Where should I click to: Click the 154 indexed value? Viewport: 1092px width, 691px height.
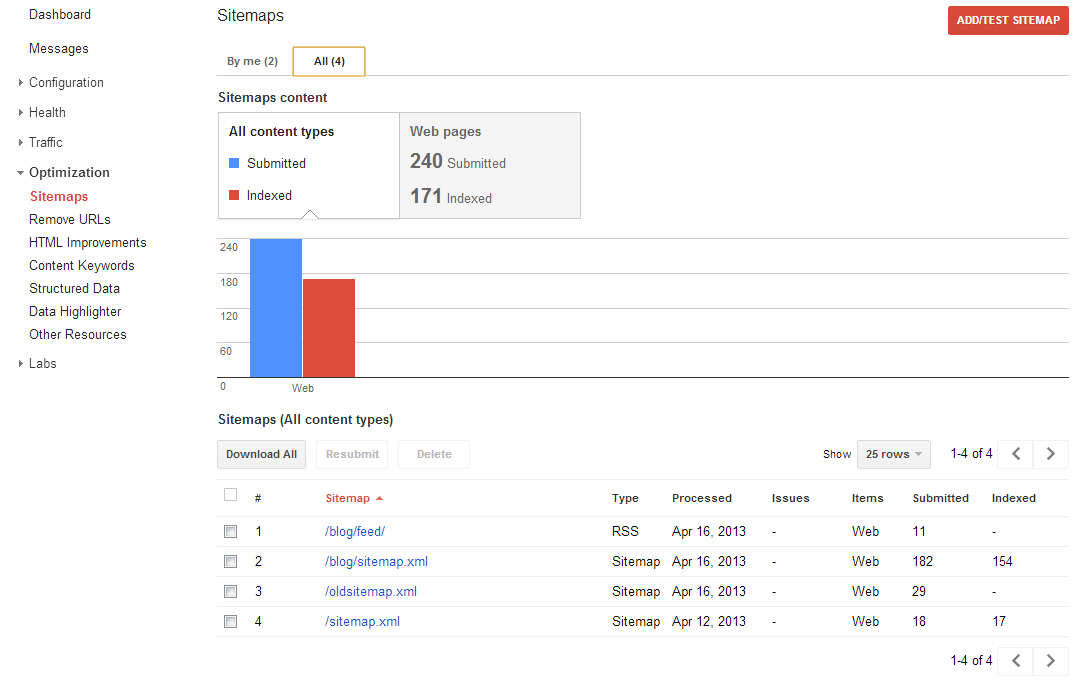click(x=1002, y=561)
